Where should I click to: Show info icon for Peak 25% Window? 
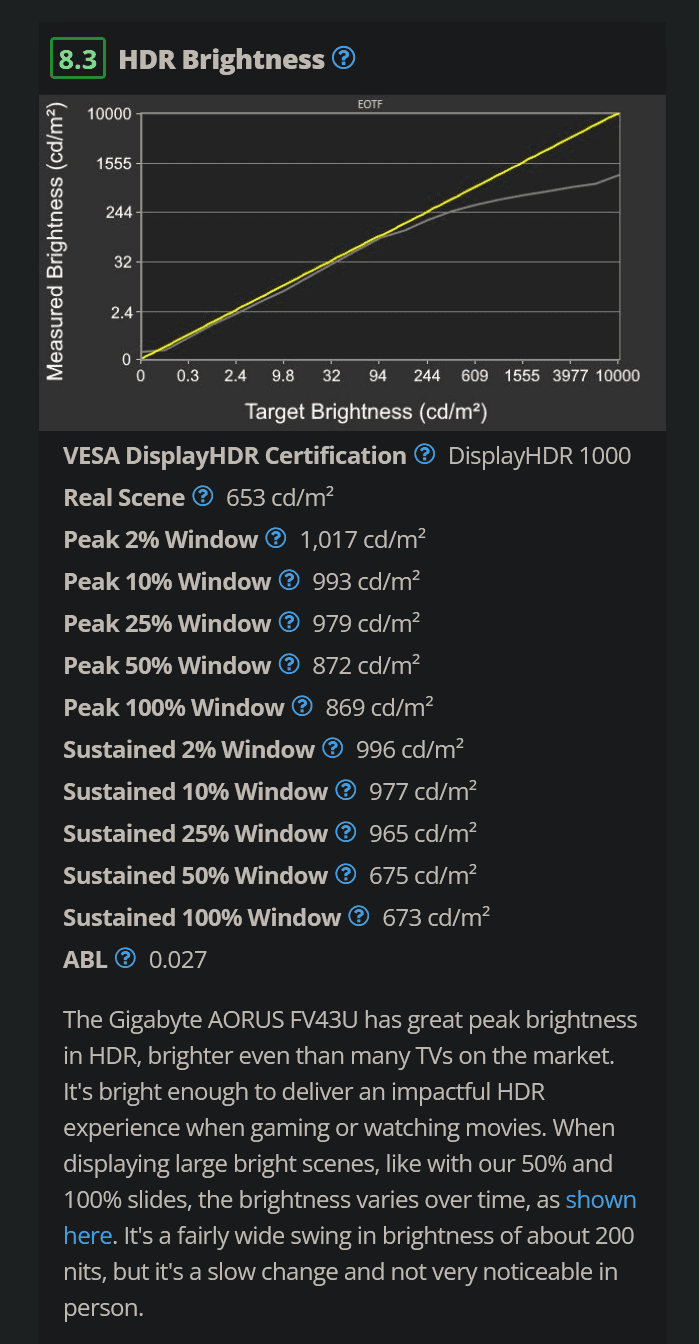(289, 623)
